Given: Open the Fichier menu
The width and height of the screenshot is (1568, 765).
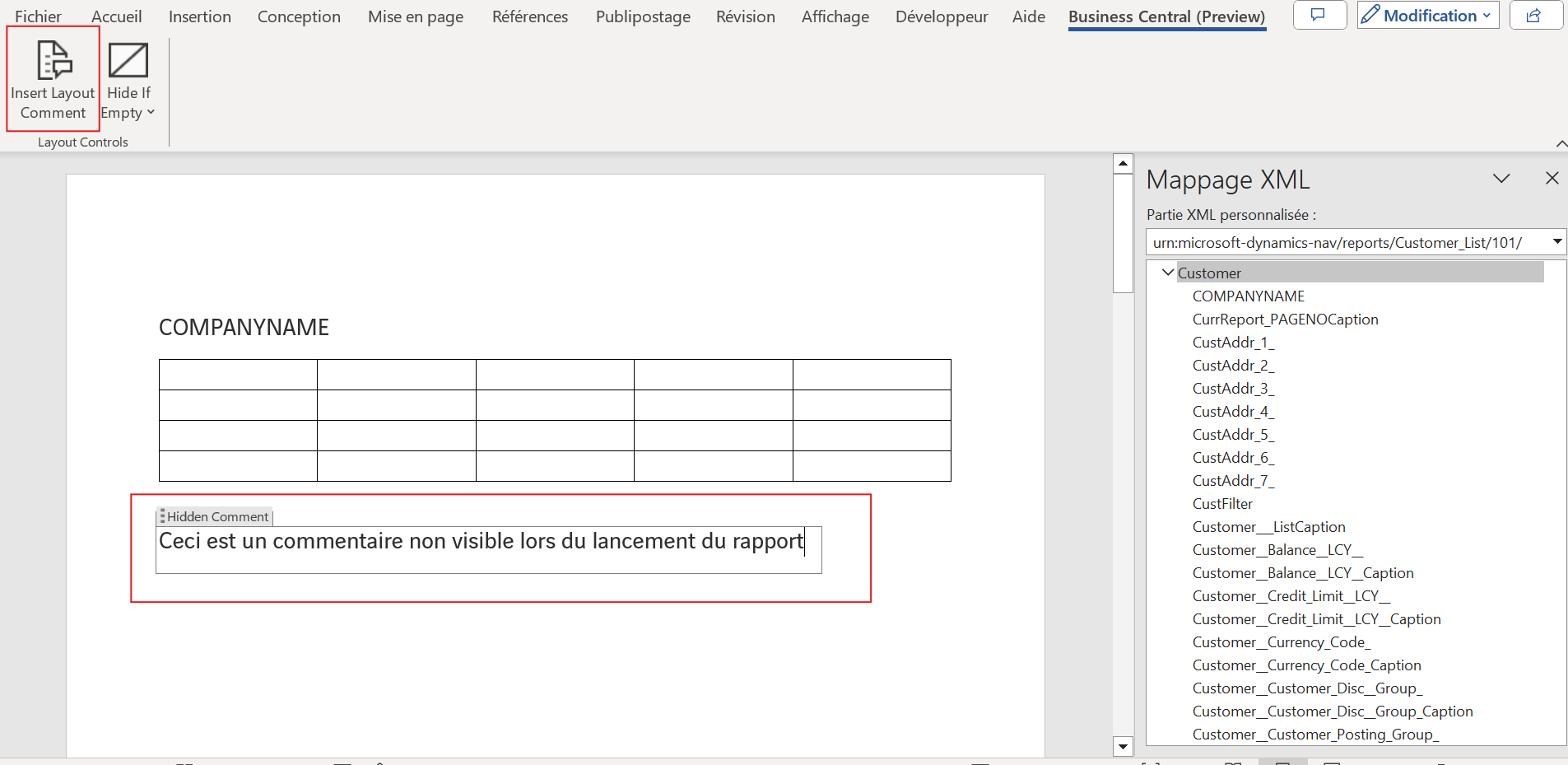Looking at the screenshot, I should coord(38,16).
